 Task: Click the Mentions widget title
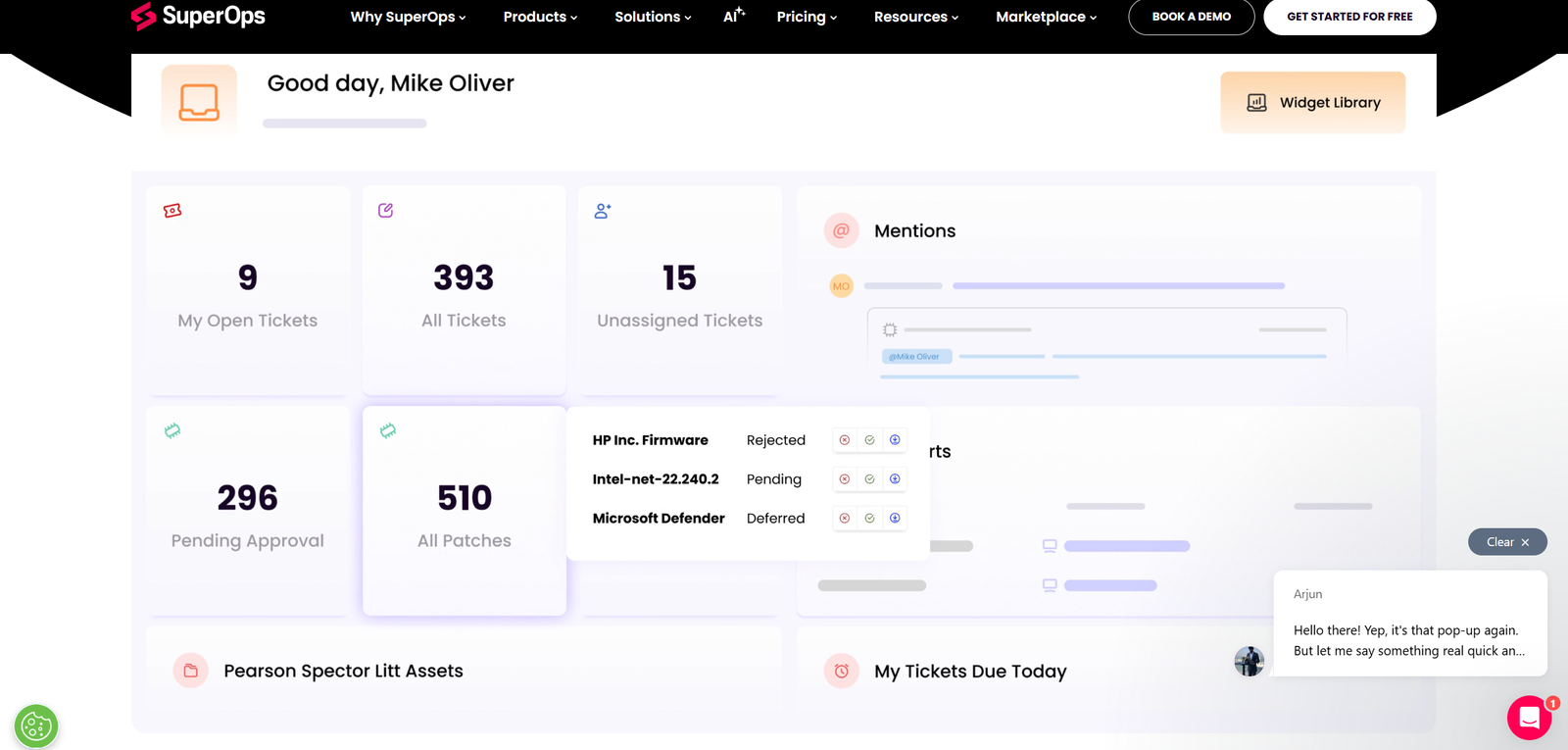tap(914, 230)
